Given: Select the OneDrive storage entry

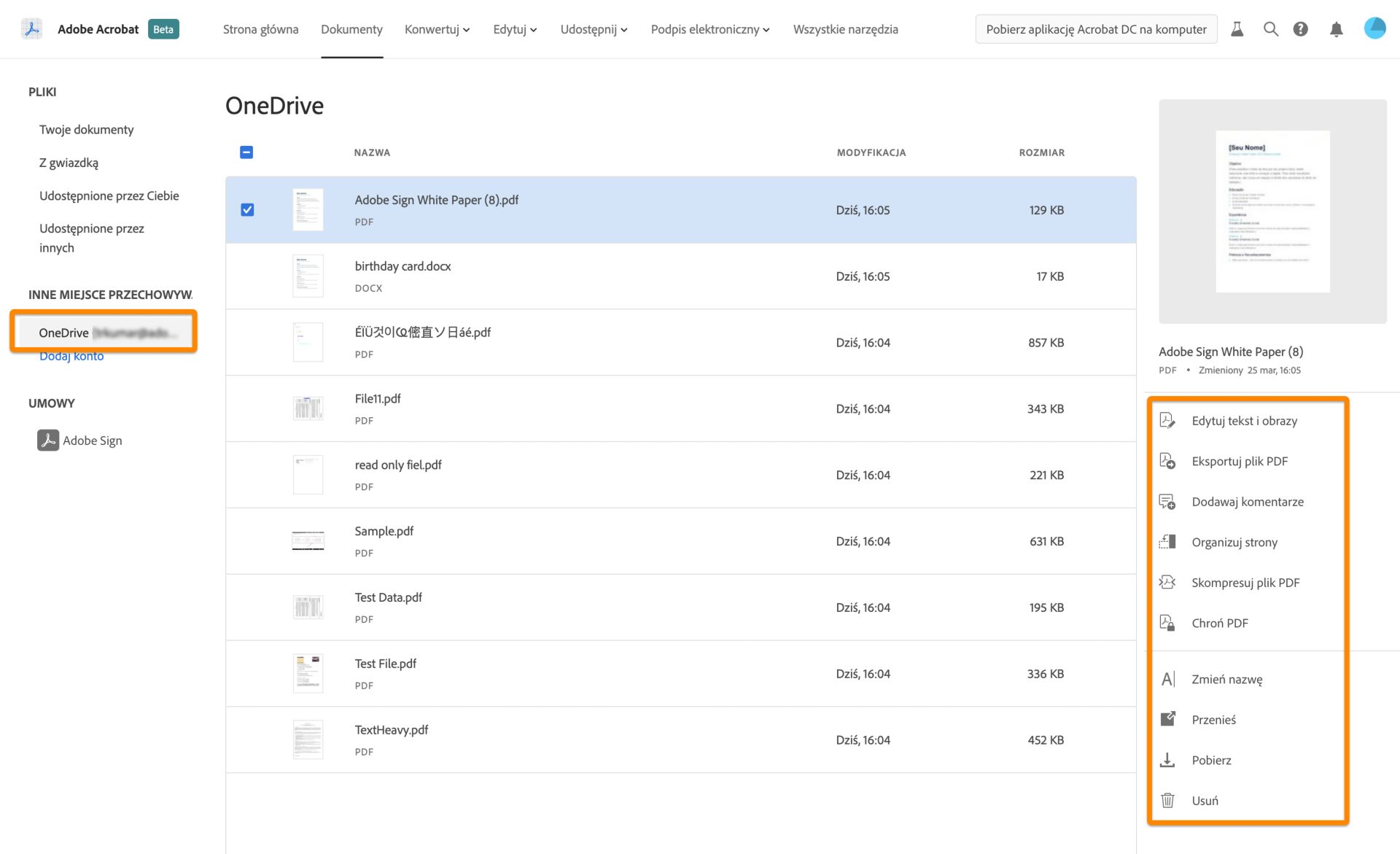Looking at the screenshot, I should click(104, 333).
